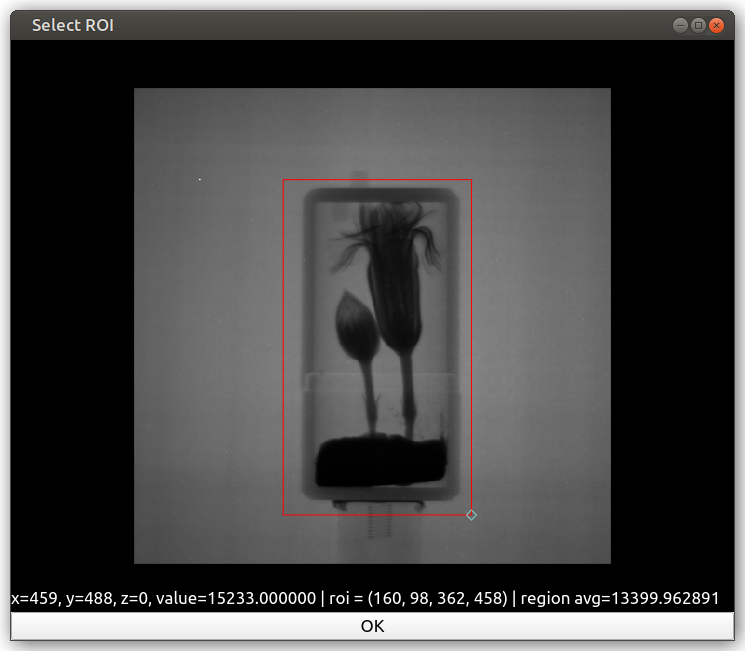Screen dimensions: 745x651
Task: Click the value=15233.000000 readout
Action: [x=236, y=598]
